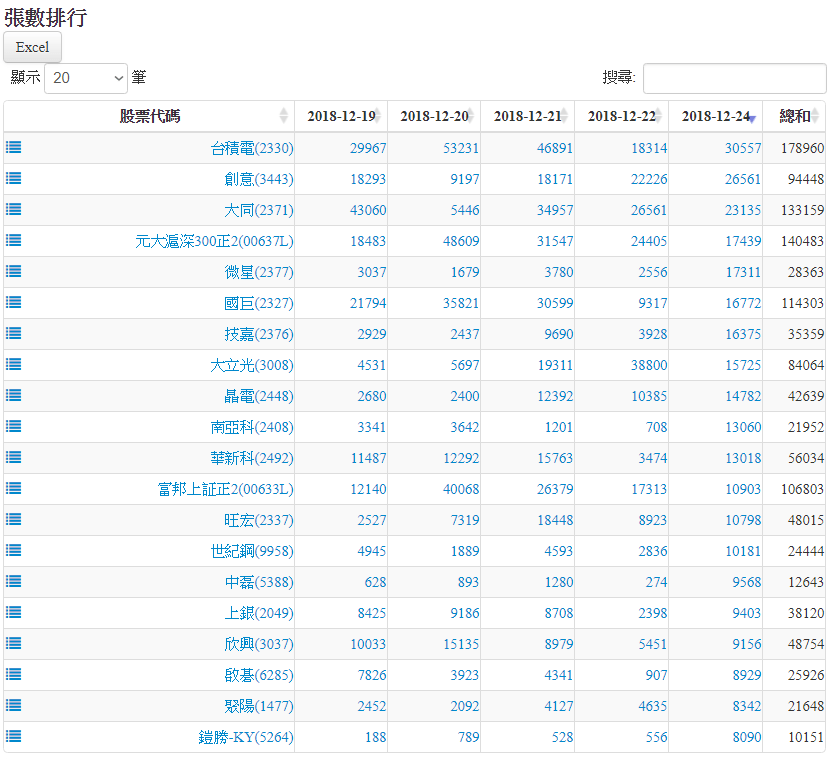Sort by the 2018-12-21 column header
The height and width of the screenshot is (759, 830).
click(527, 116)
